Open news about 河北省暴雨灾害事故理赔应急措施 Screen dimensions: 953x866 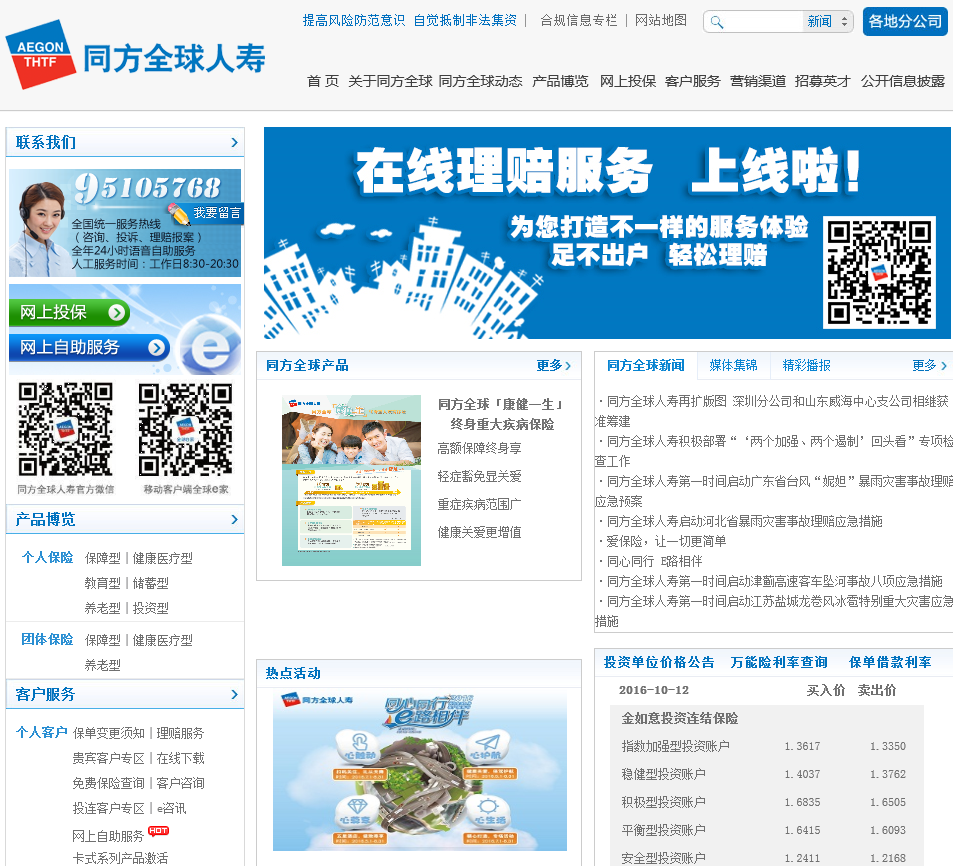coord(745,521)
